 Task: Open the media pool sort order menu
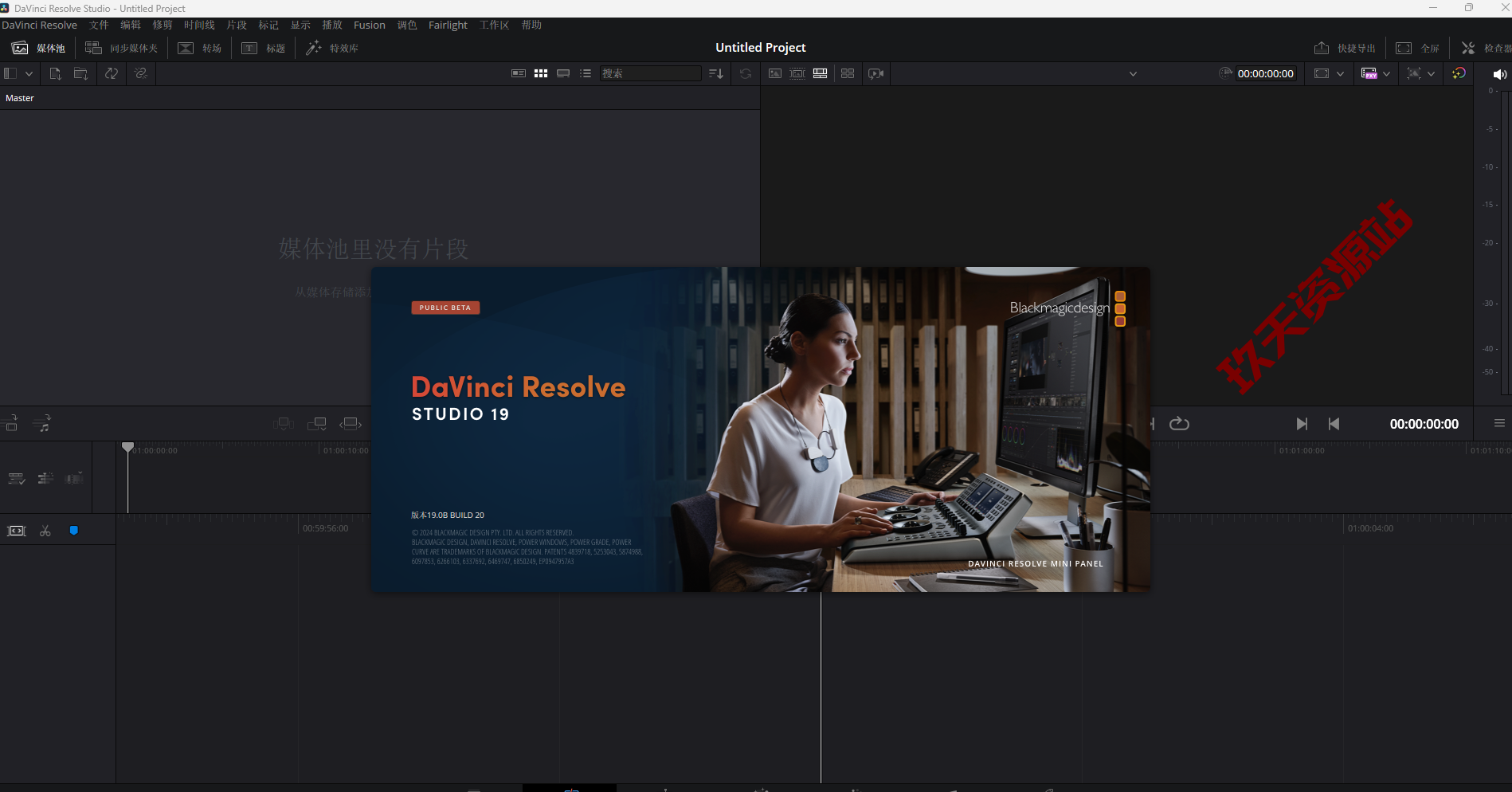click(x=716, y=73)
